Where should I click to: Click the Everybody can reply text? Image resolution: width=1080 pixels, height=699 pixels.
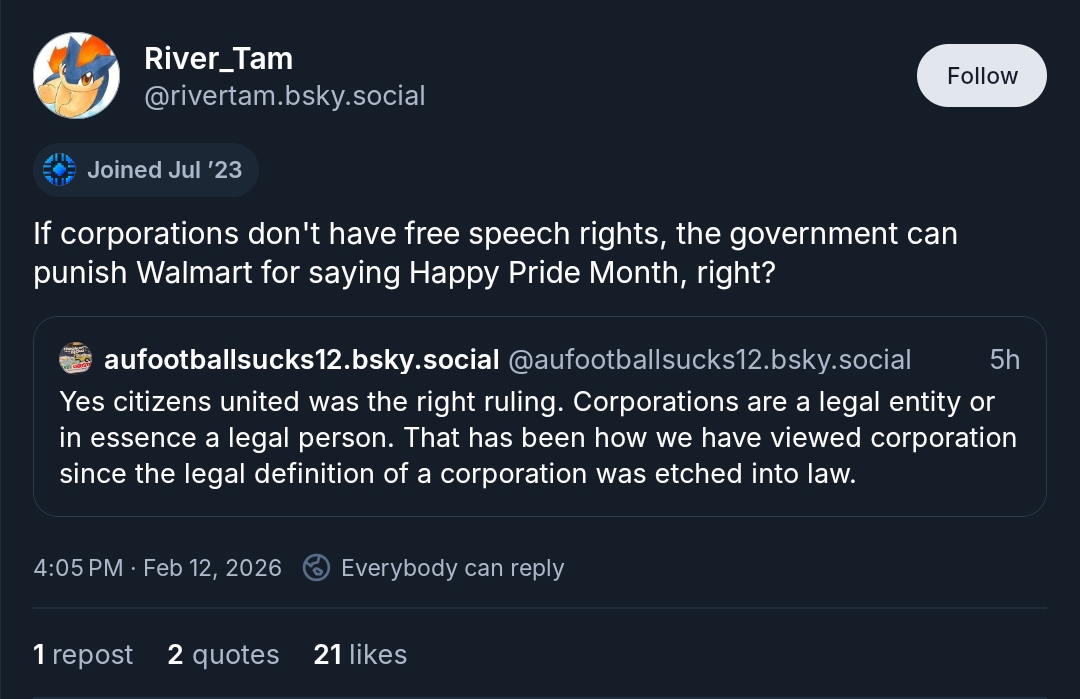click(452, 568)
